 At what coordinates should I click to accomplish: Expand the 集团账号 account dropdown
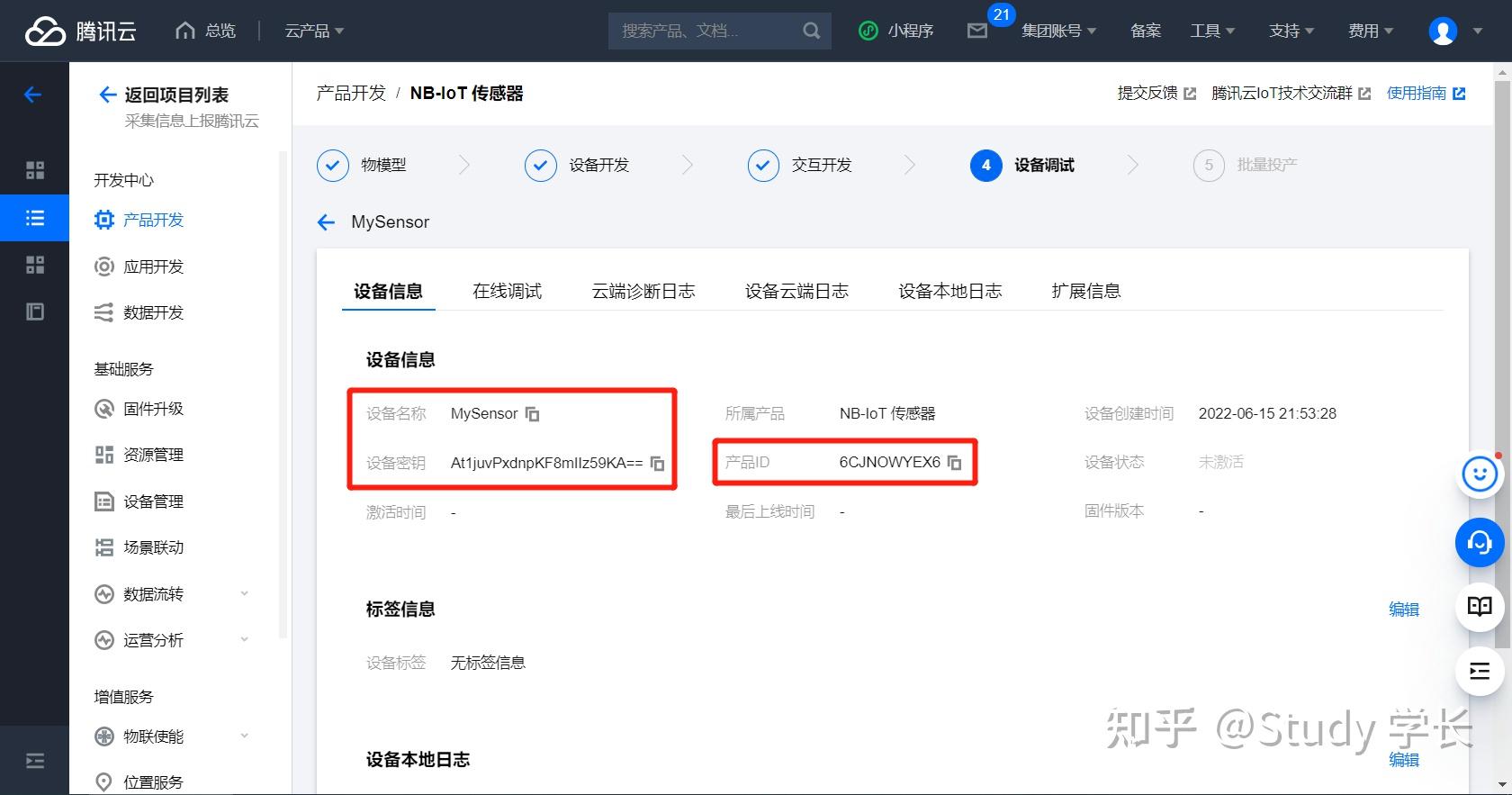[x=1058, y=31]
